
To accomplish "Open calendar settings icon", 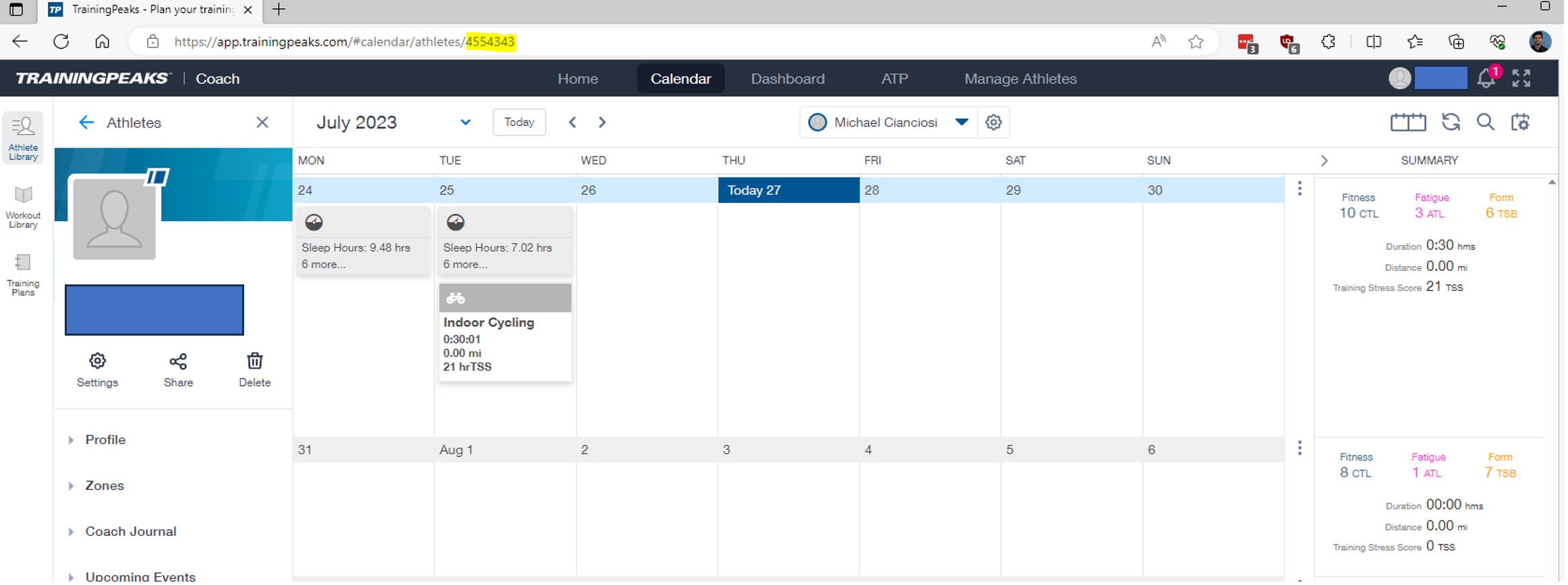I will click(x=1521, y=123).
